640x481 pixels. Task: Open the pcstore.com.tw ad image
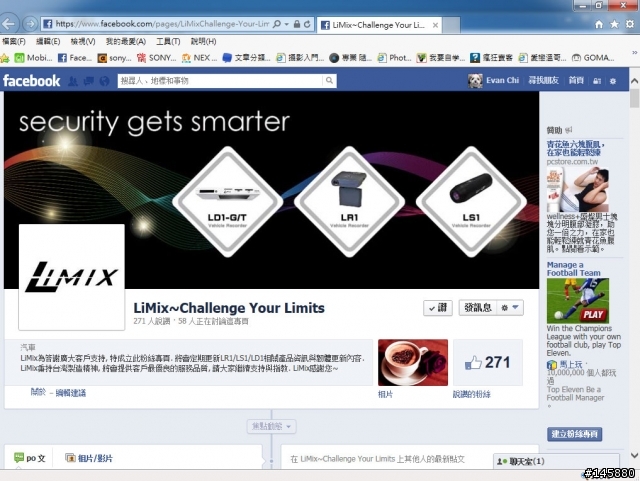578,189
